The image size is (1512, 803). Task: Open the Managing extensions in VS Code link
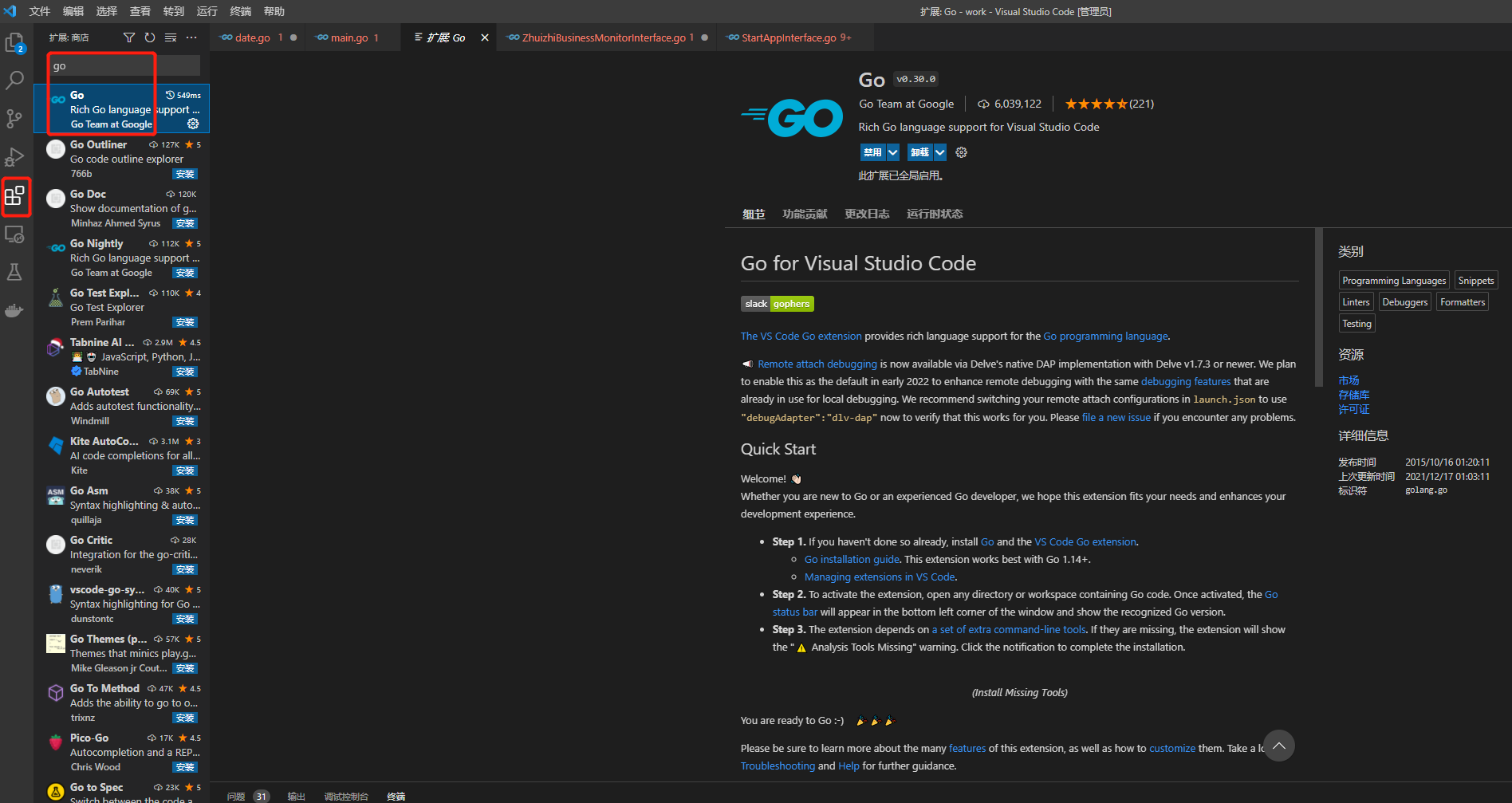pos(880,577)
